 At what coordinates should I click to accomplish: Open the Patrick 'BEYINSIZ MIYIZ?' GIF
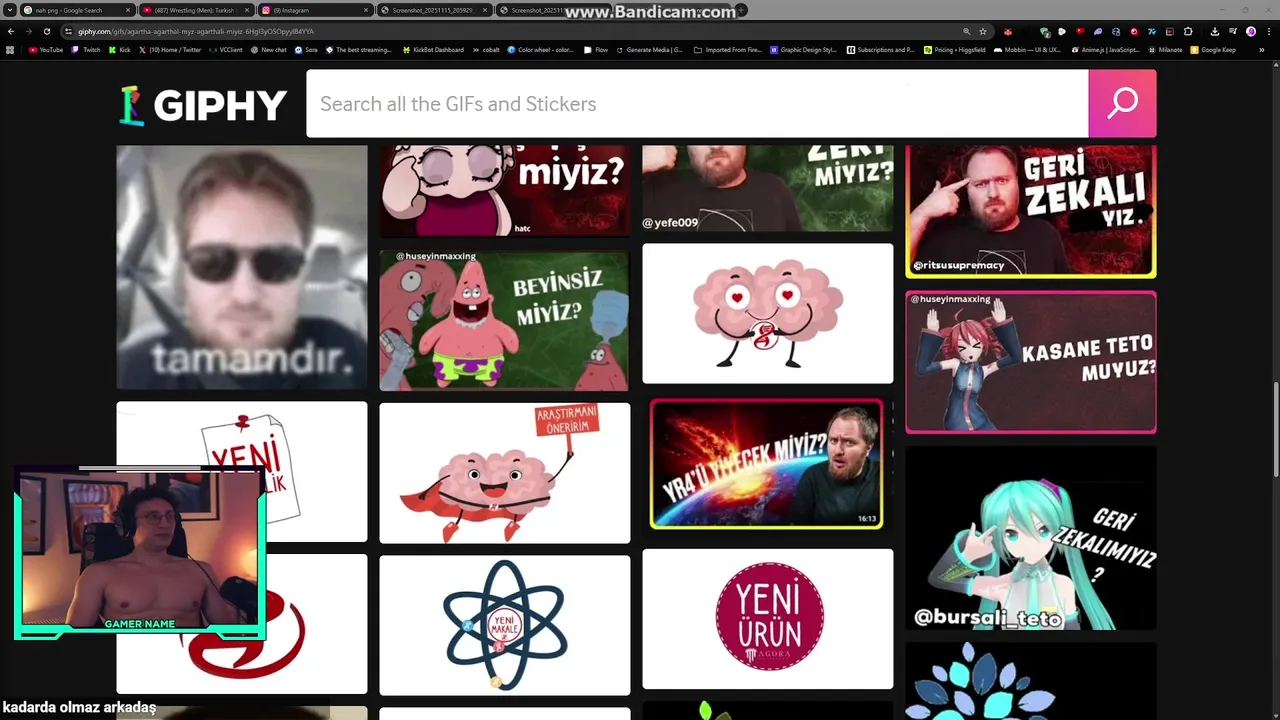504,320
